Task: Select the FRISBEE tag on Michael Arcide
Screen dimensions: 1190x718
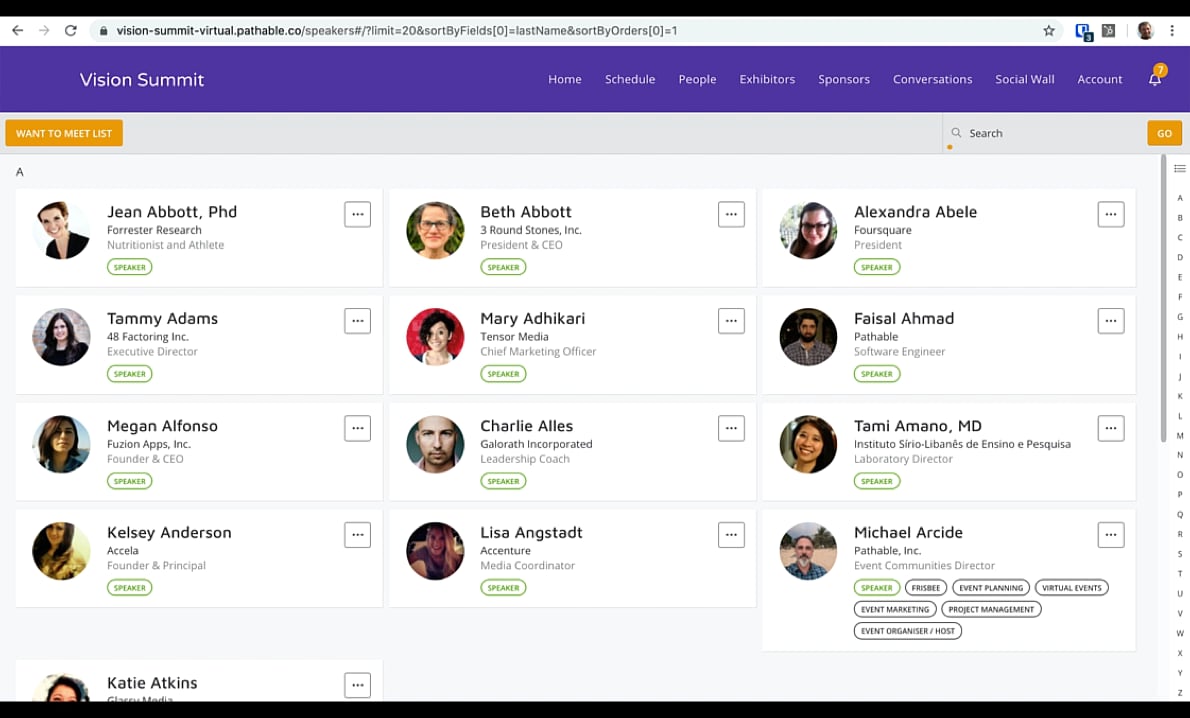Action: tap(925, 587)
